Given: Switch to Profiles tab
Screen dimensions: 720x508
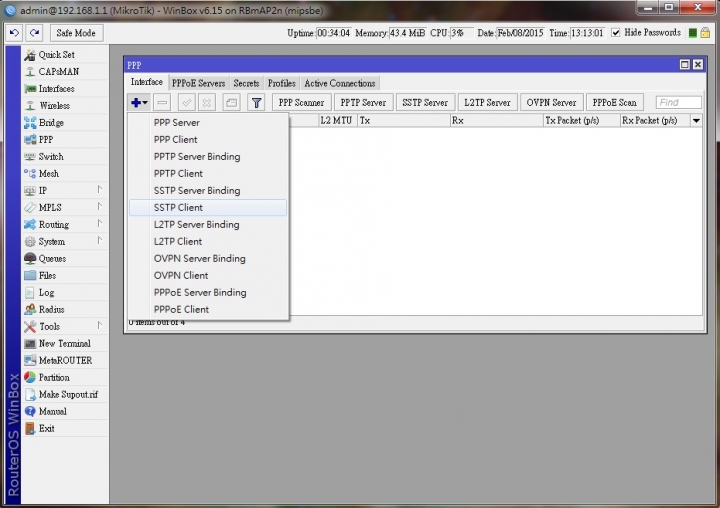Looking at the screenshot, I should 281,84.
